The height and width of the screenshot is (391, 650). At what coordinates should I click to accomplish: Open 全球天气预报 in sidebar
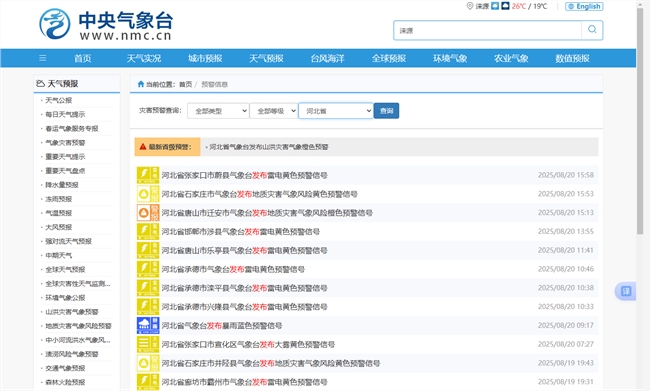click(x=65, y=270)
